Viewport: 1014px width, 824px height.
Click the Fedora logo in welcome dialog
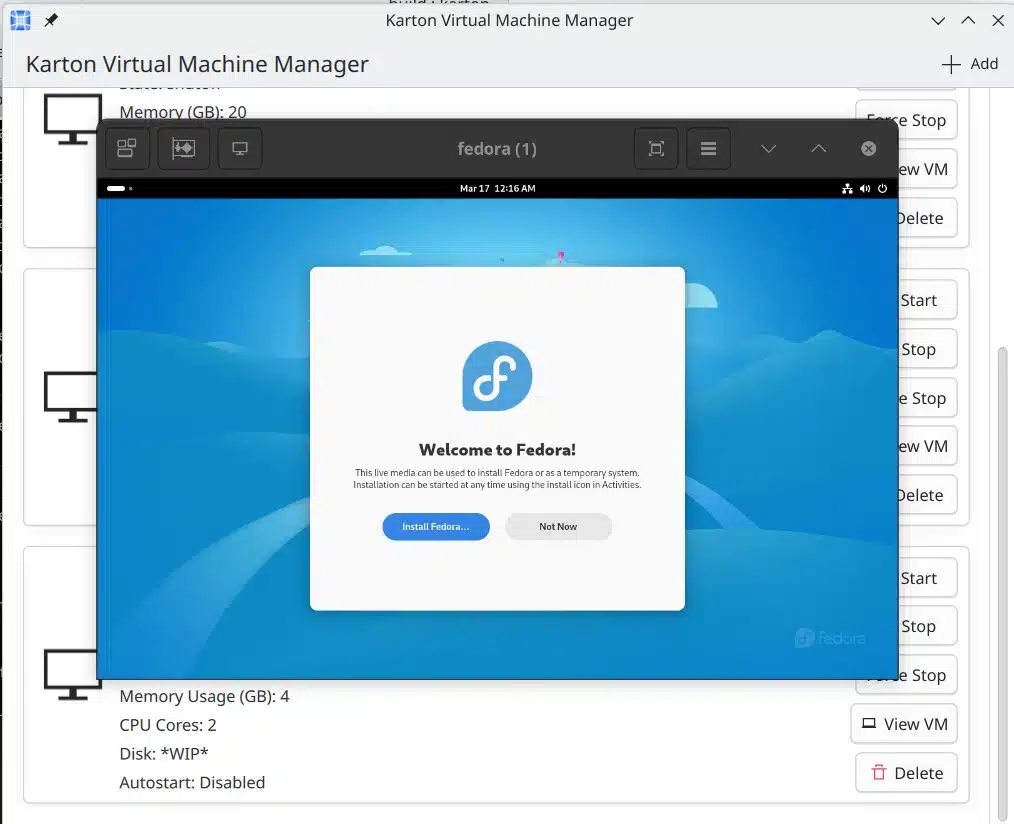[497, 376]
